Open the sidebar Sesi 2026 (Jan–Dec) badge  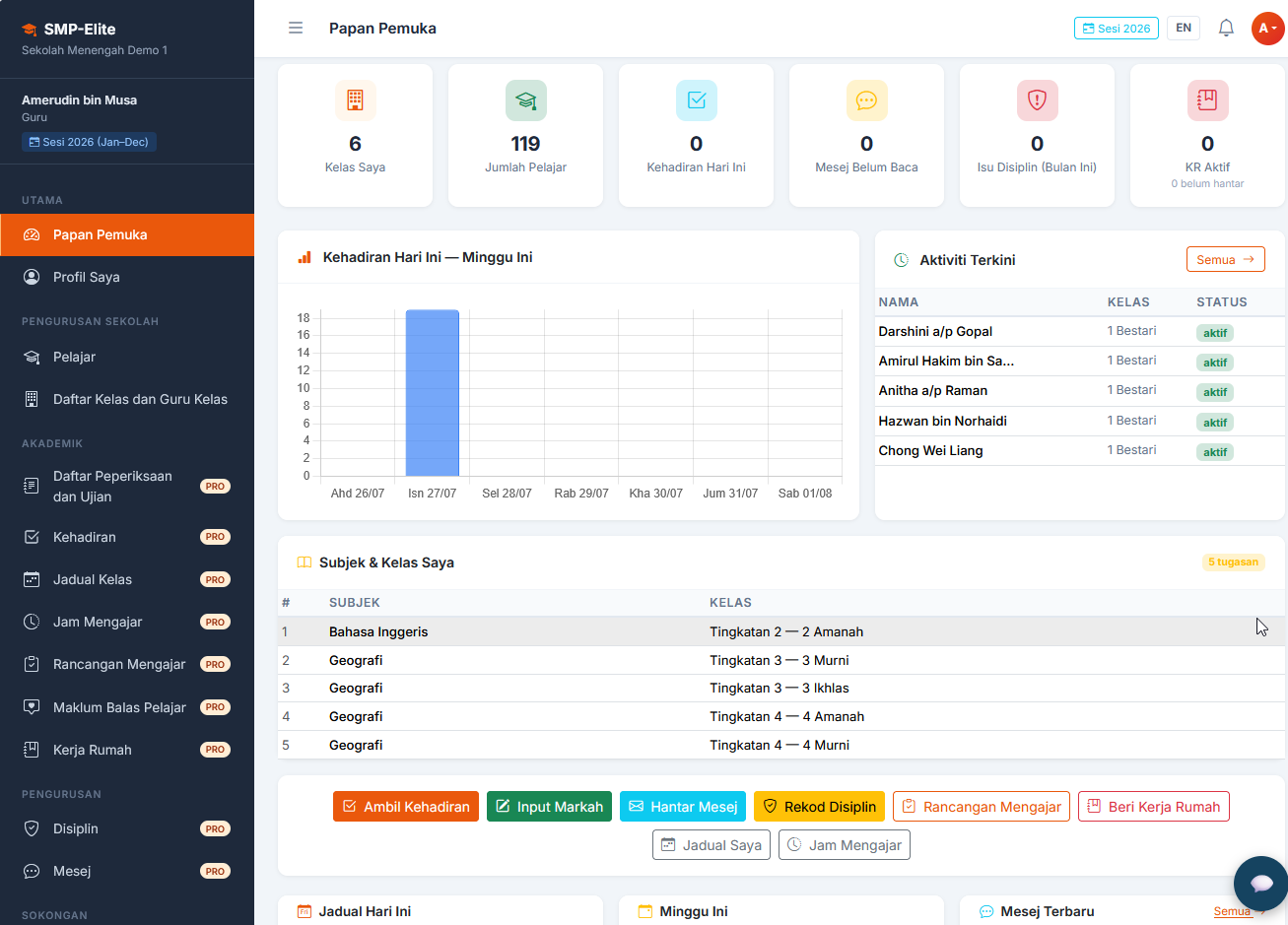pyautogui.click(x=90, y=142)
